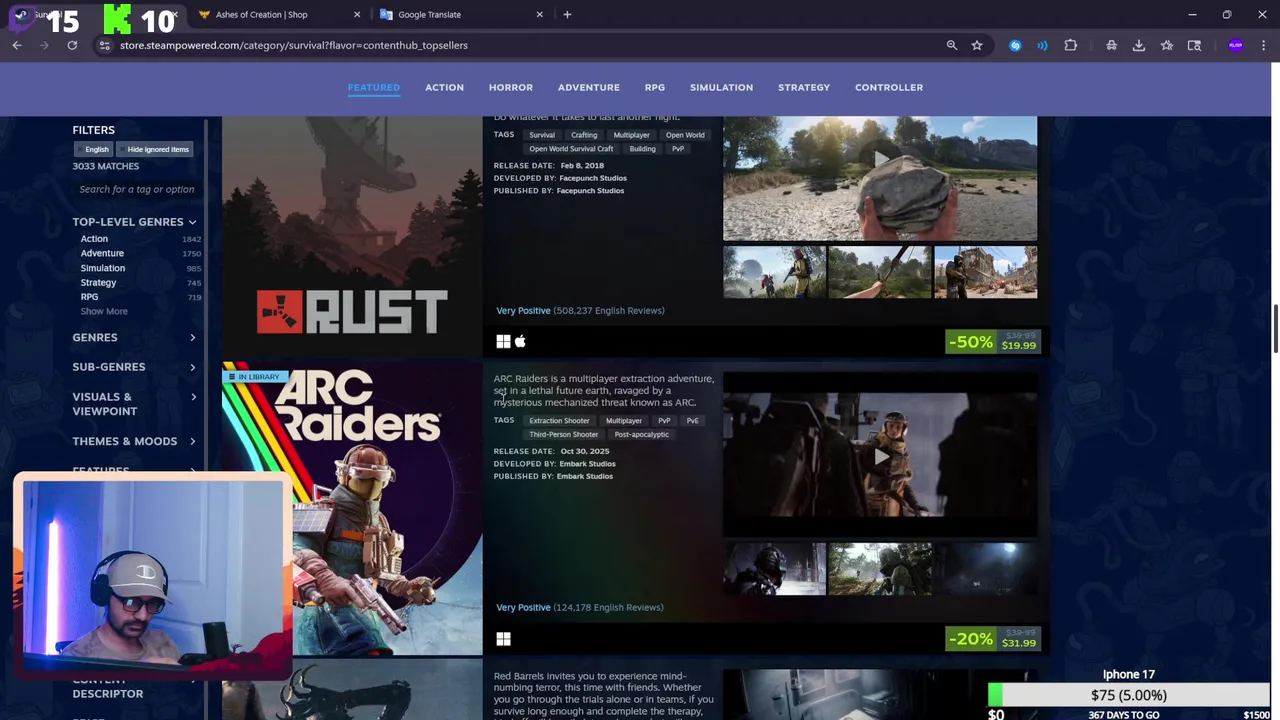The width and height of the screenshot is (1280, 720).
Task: Open a new browser tab
Action: tap(567, 14)
